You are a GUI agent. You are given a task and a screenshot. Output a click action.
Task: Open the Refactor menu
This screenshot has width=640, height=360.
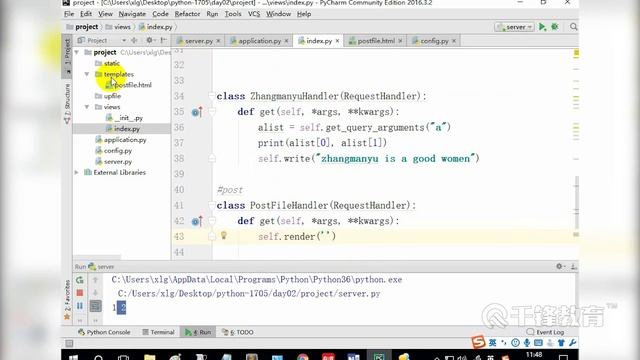(x=187, y=14)
